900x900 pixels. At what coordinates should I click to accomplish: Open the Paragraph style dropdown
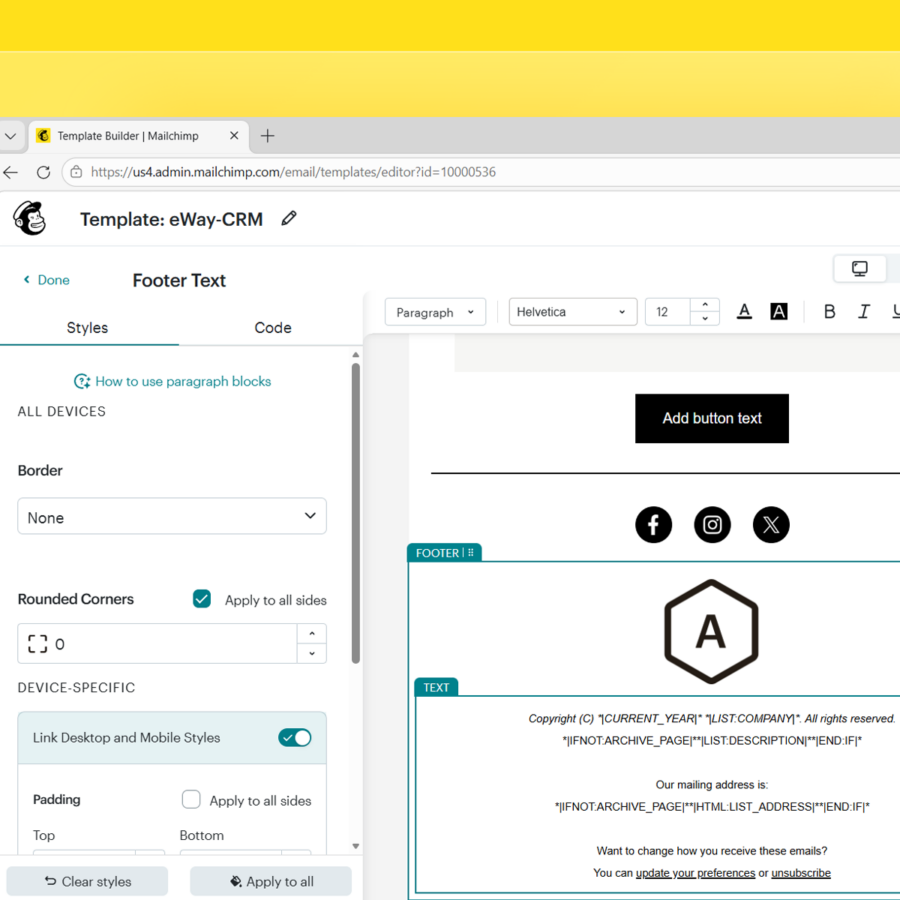435,312
